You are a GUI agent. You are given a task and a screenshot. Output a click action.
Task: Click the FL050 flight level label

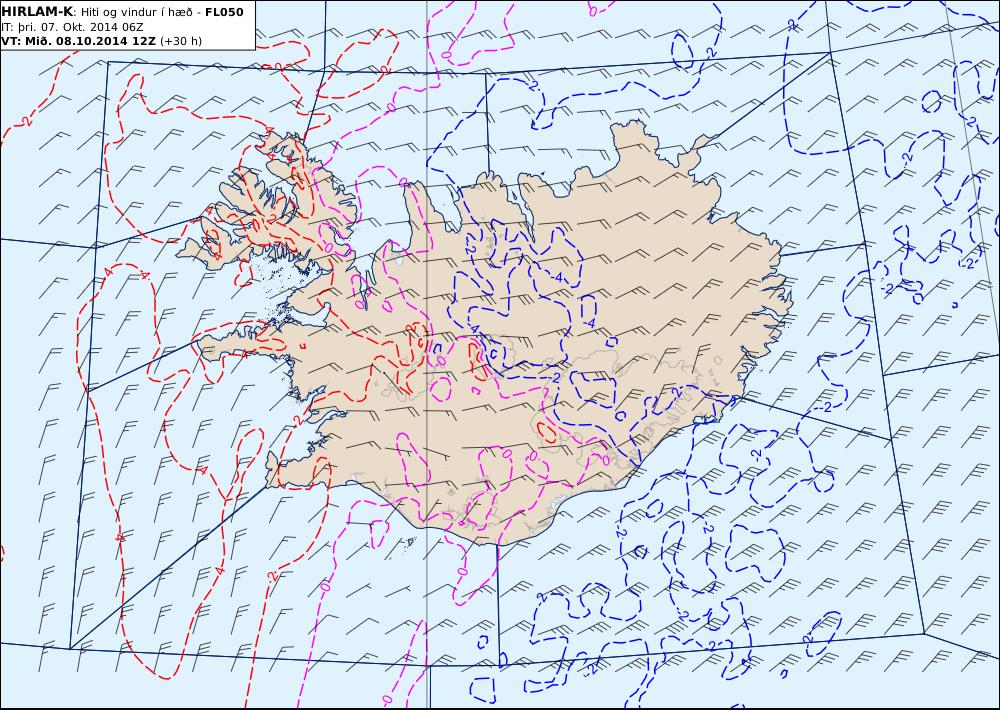[224, 12]
